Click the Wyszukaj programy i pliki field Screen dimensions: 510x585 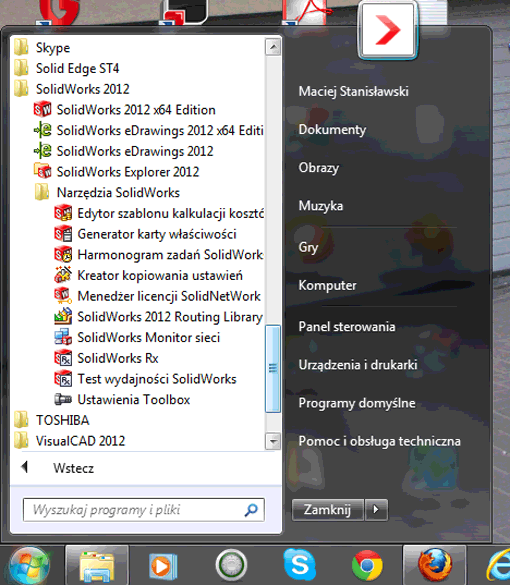[144, 510]
